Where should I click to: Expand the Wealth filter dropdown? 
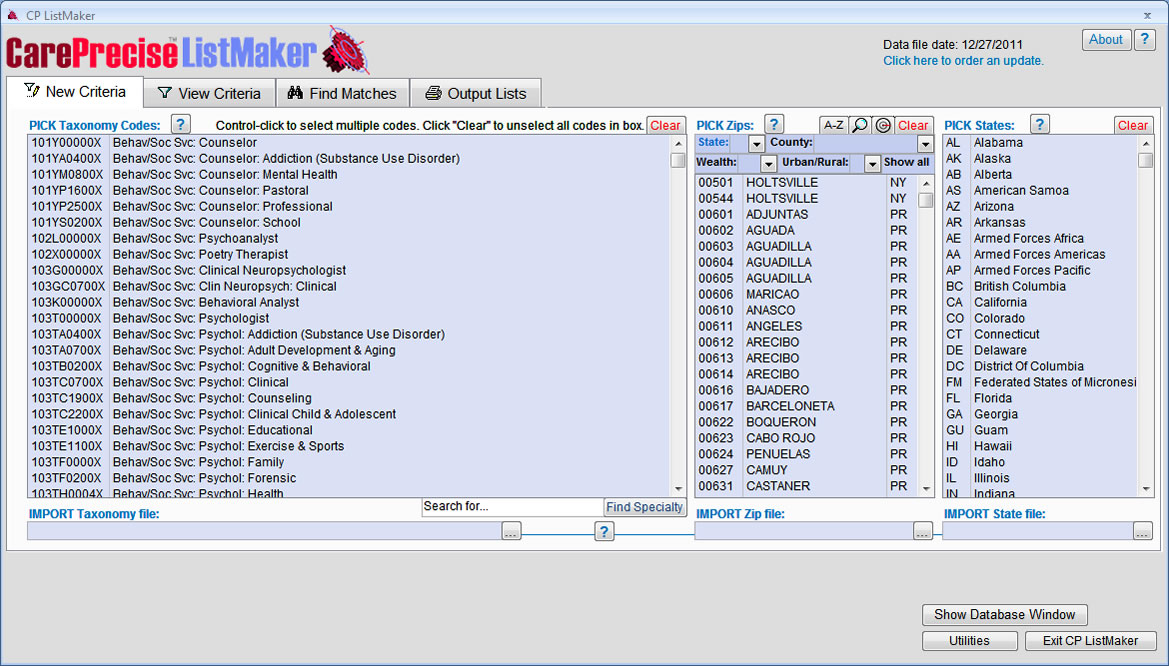tap(768, 163)
